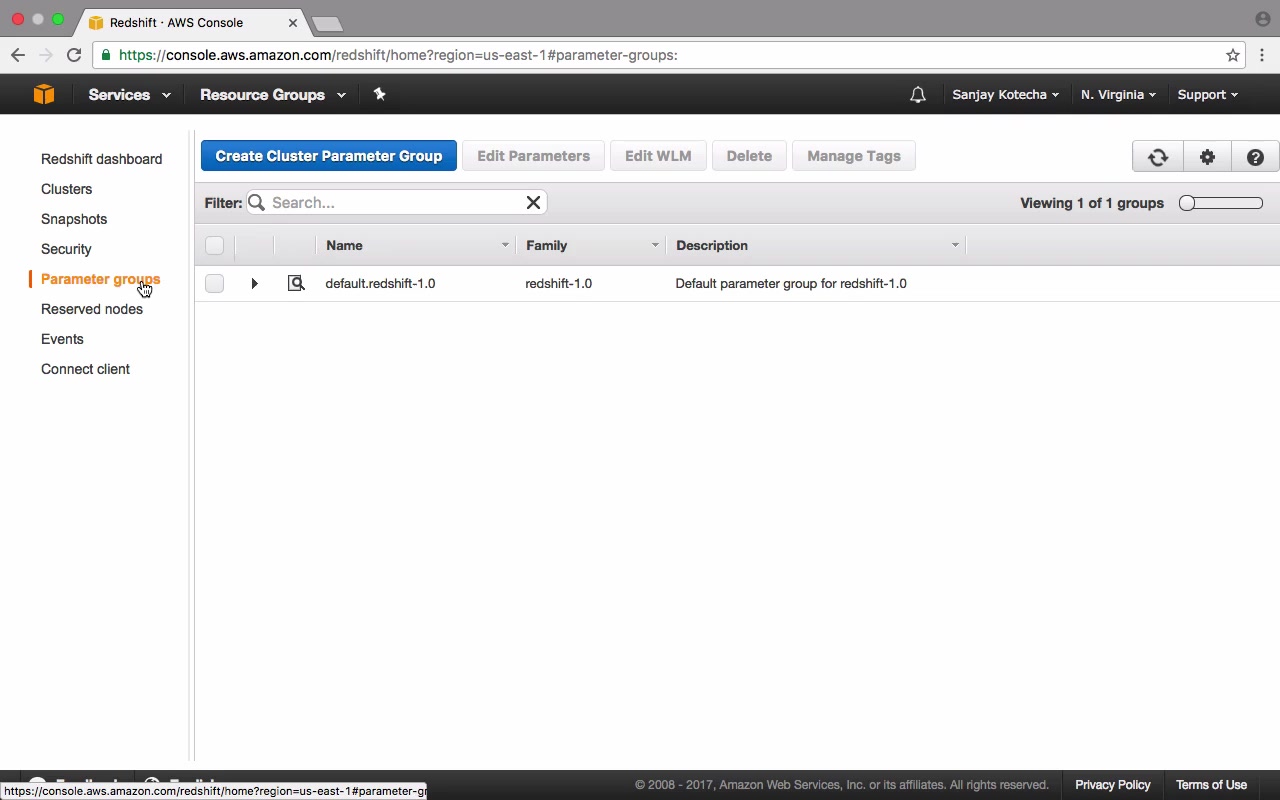
Task: Click the Edit WLM button
Action: click(x=658, y=156)
